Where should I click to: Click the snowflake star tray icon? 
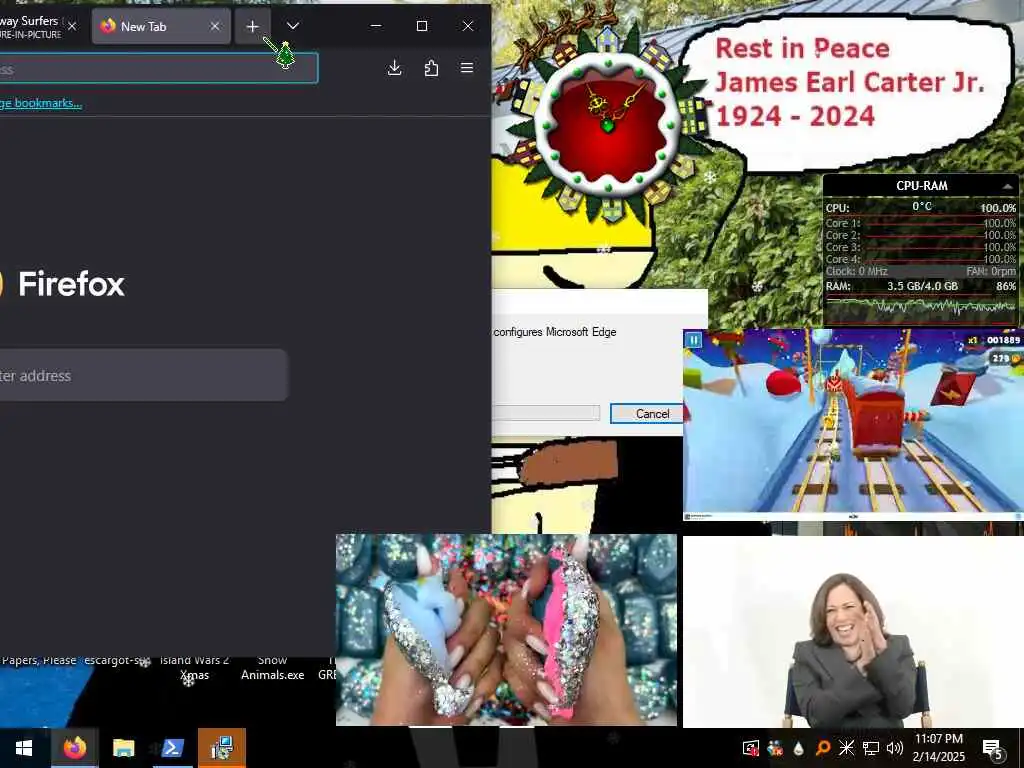[846, 748]
